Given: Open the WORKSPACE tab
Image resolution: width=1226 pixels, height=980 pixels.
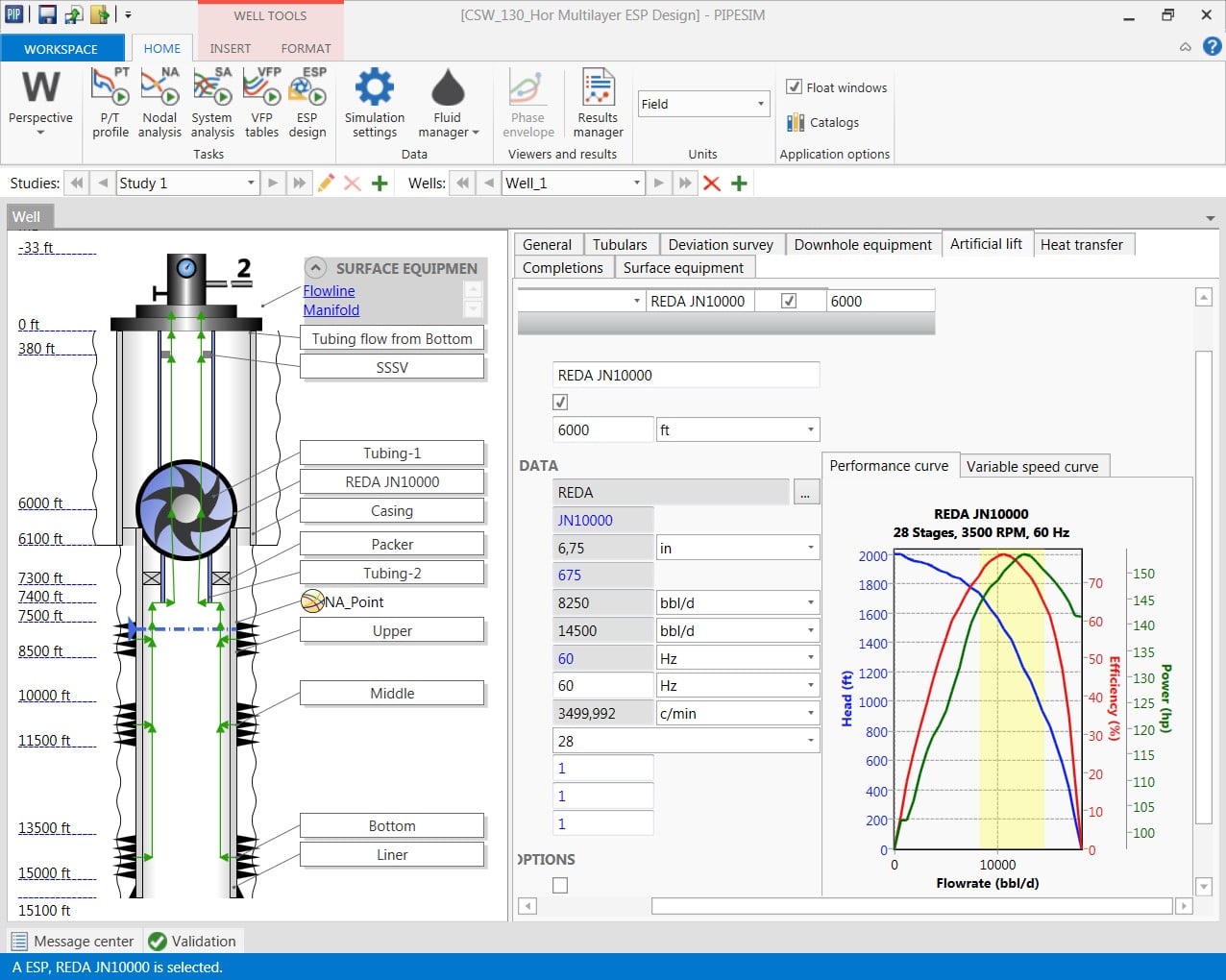Looking at the screenshot, I should pyautogui.click(x=61, y=48).
